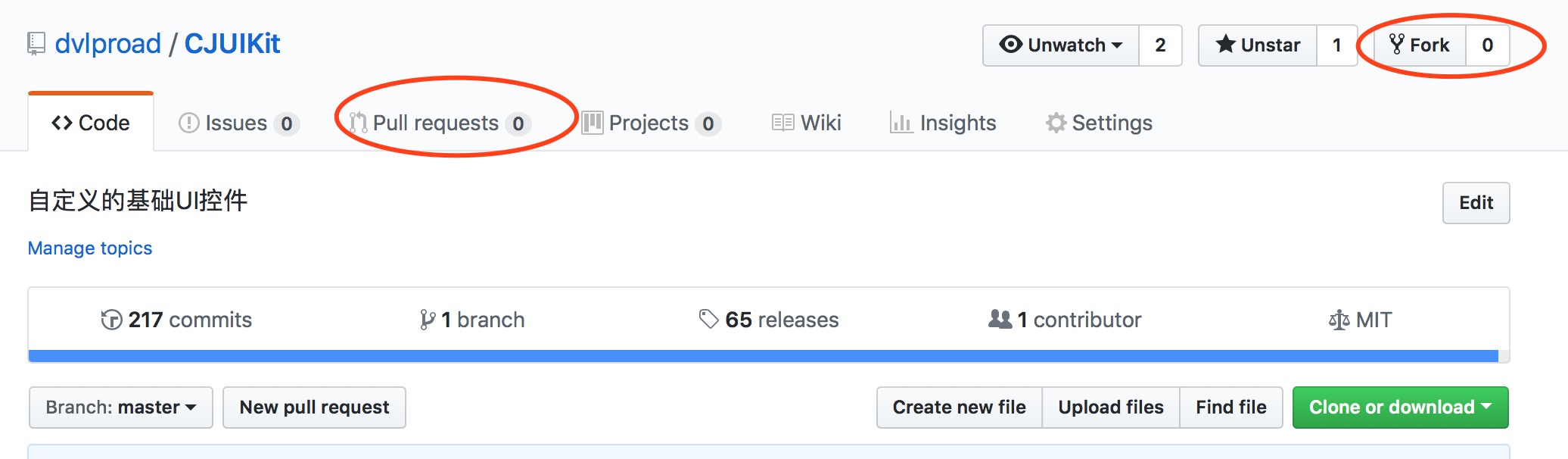Screen dimensions: 1568x459
Task: Click the repository book icon next to dvlproad
Action: [x=35, y=43]
